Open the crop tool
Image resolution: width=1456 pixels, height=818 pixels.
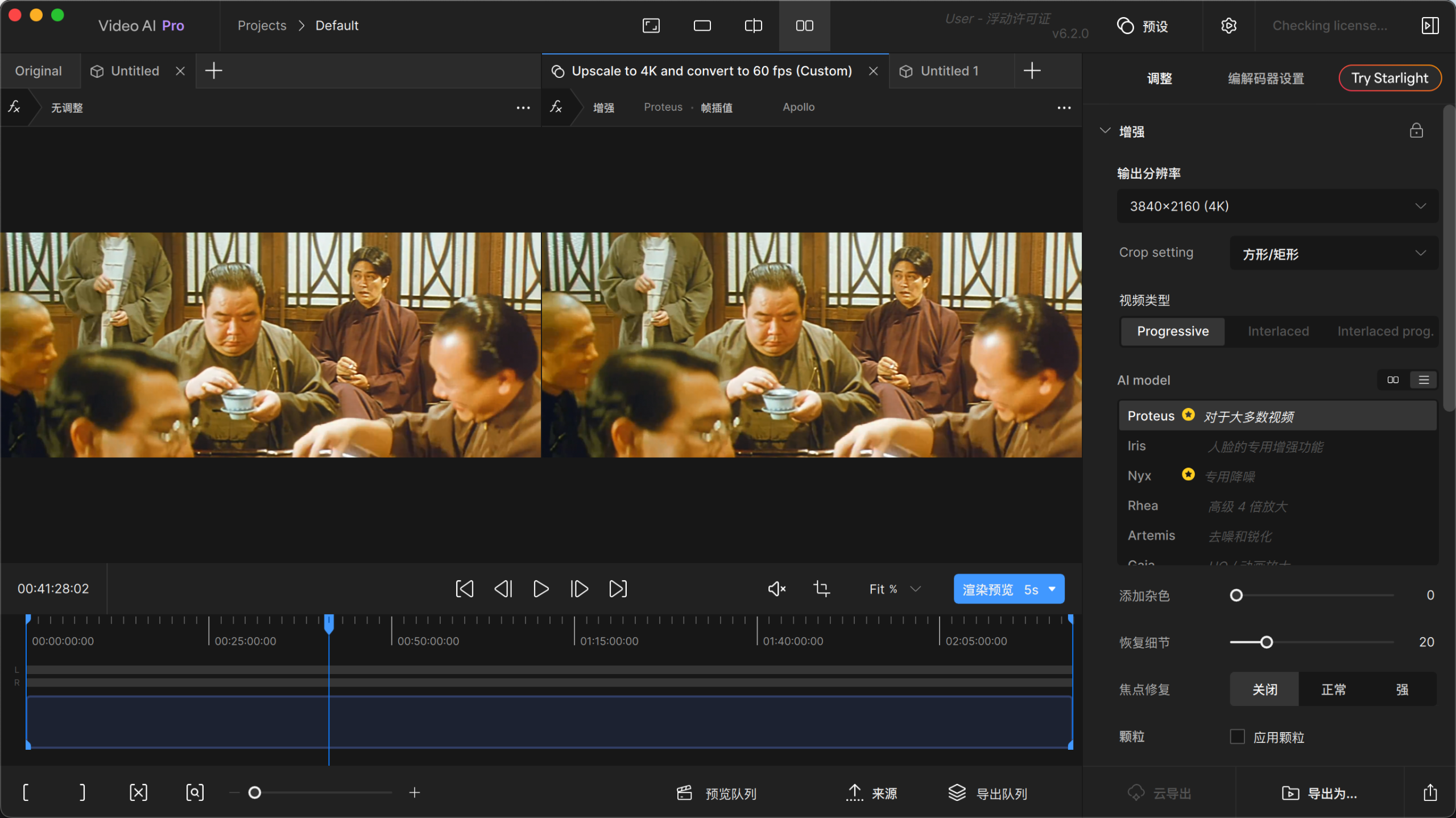click(821, 589)
